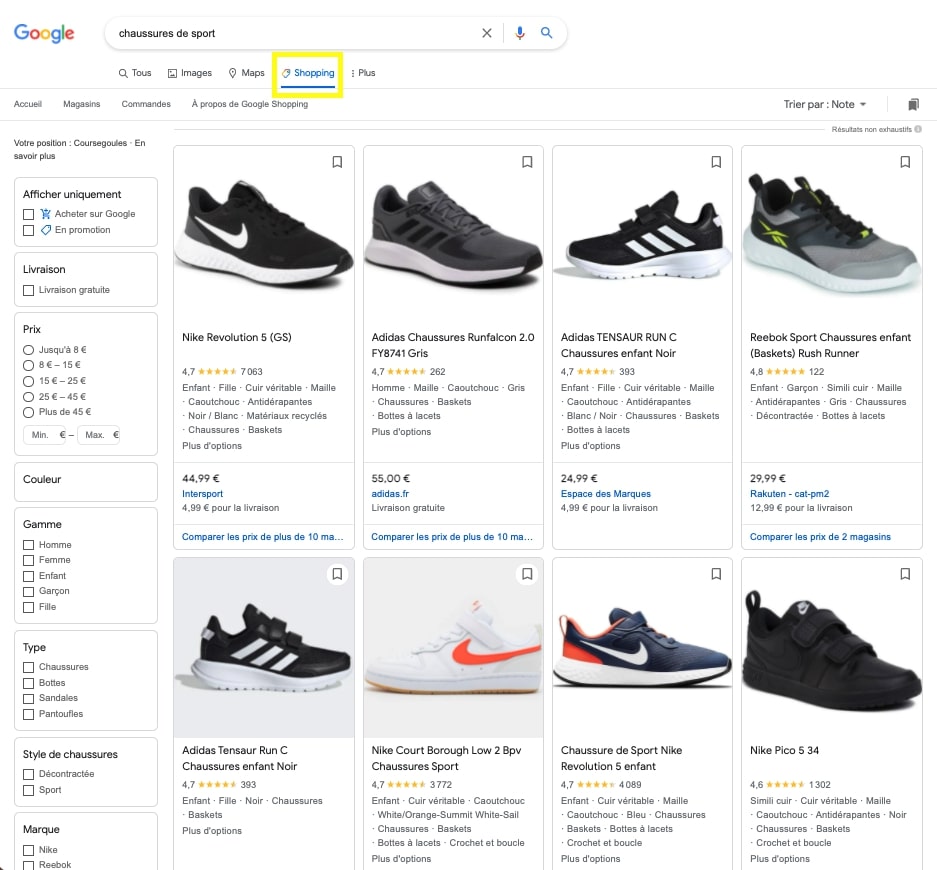Tick the Fille checkbox
The height and width of the screenshot is (870, 937).
click(28, 607)
